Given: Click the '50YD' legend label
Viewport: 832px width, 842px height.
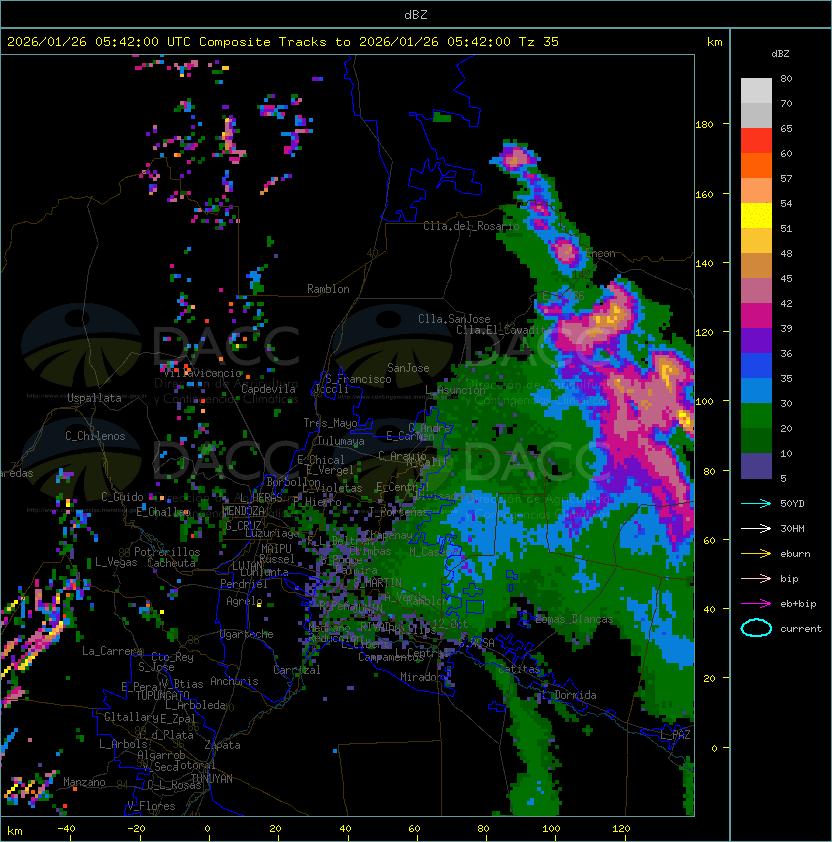Looking at the screenshot, I should tap(792, 503).
